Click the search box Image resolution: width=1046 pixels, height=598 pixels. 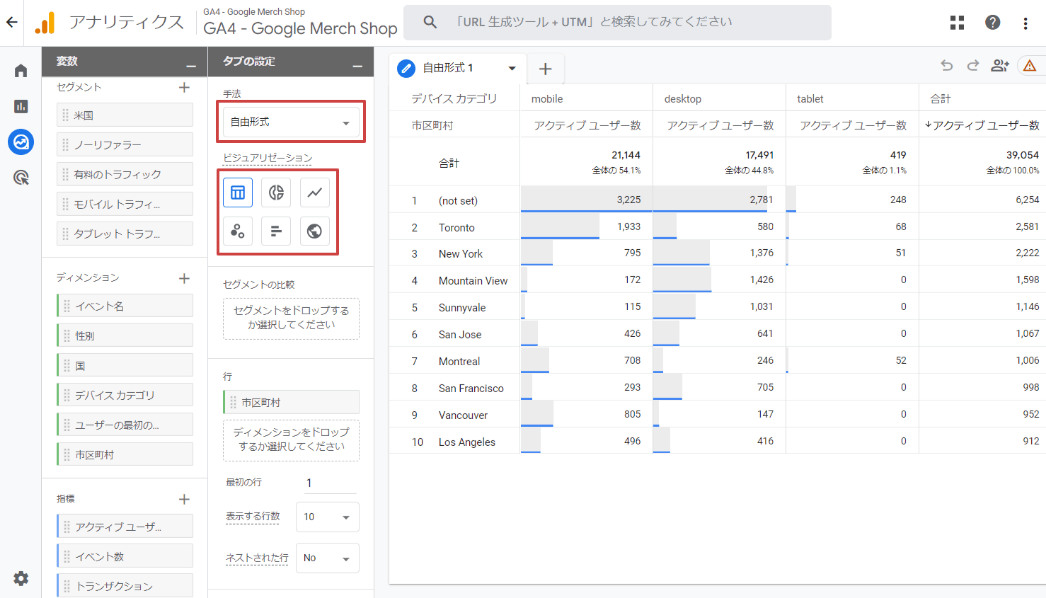click(x=617, y=23)
